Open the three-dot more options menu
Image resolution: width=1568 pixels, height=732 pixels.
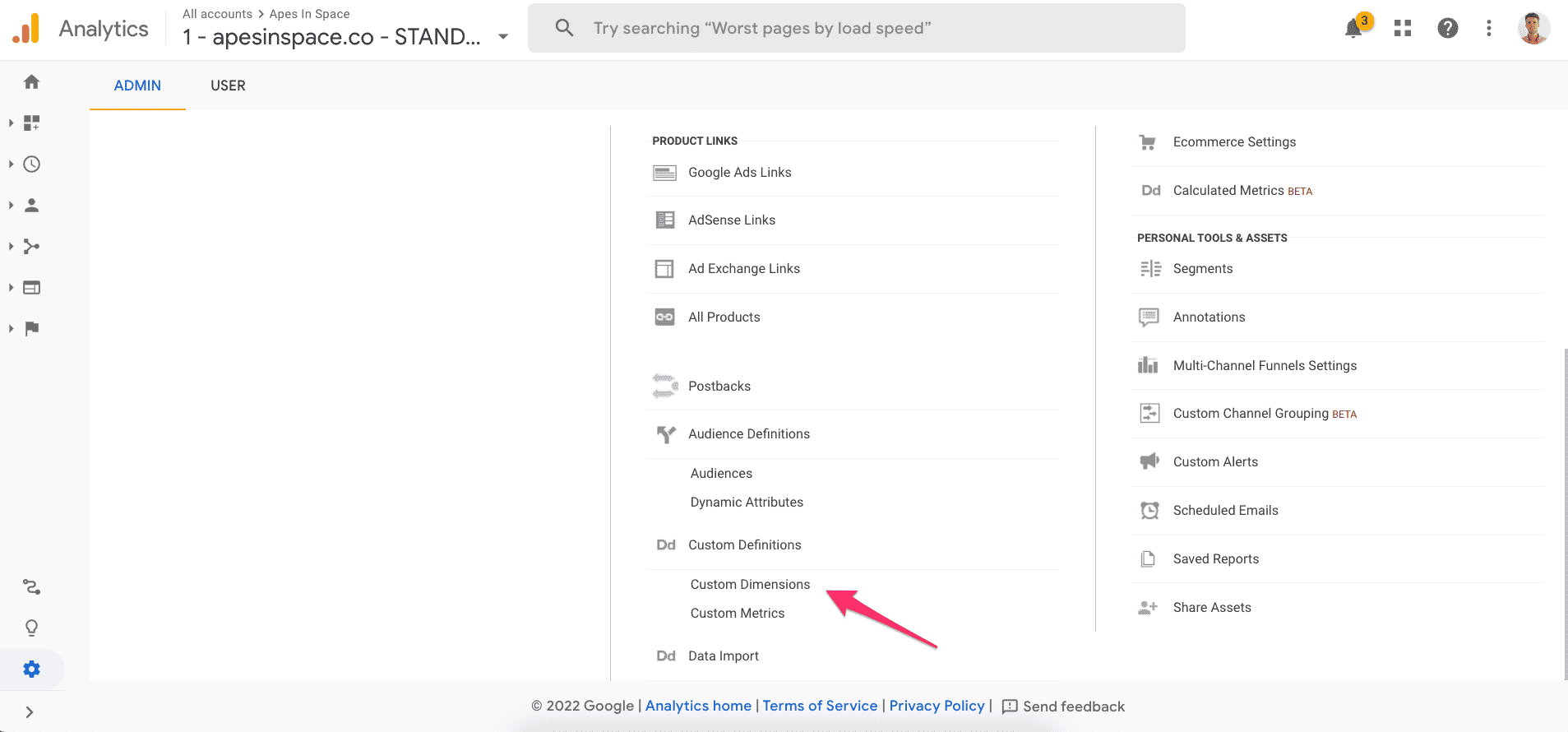[x=1489, y=28]
